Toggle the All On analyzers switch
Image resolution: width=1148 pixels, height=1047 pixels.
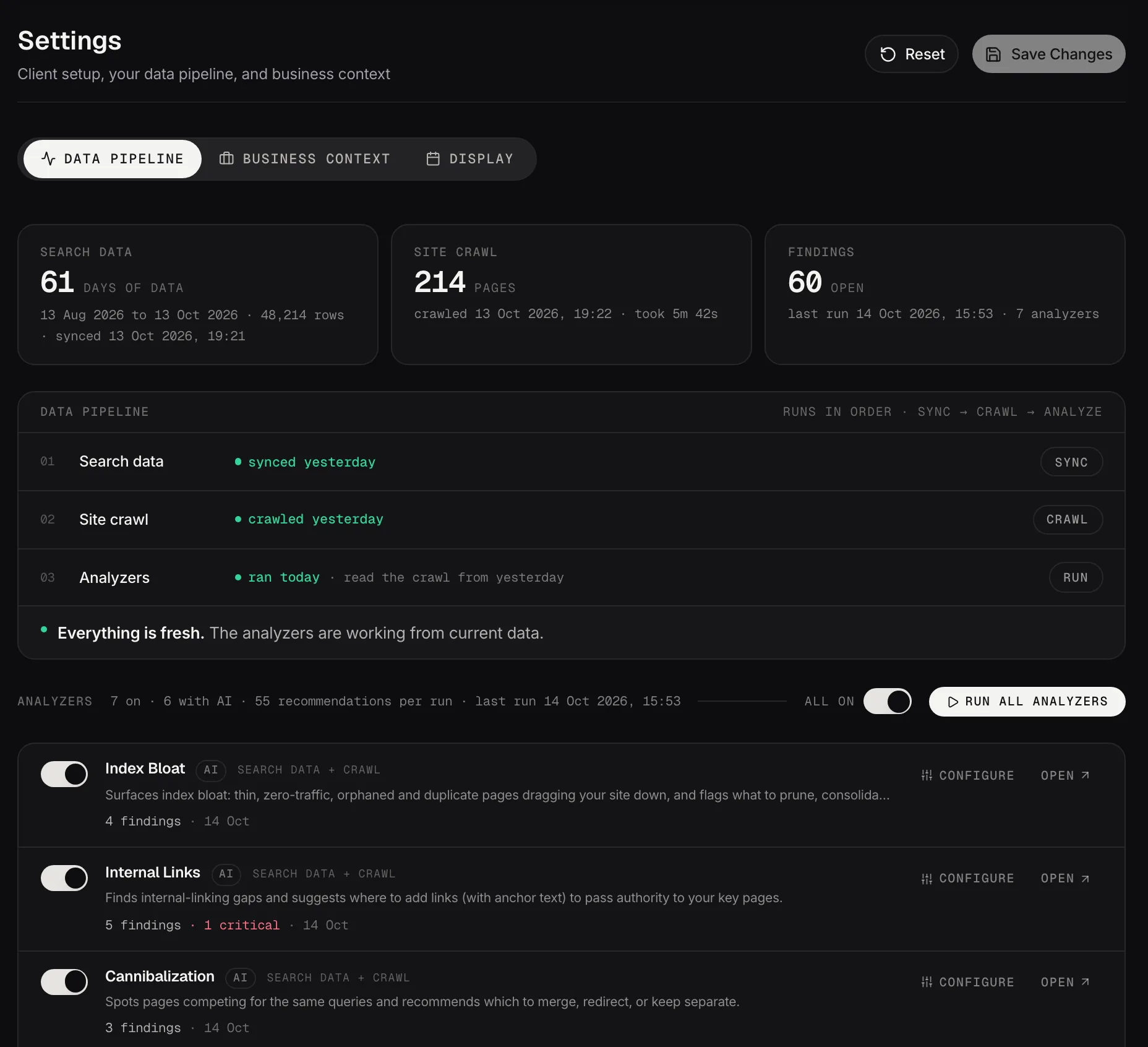click(x=888, y=701)
